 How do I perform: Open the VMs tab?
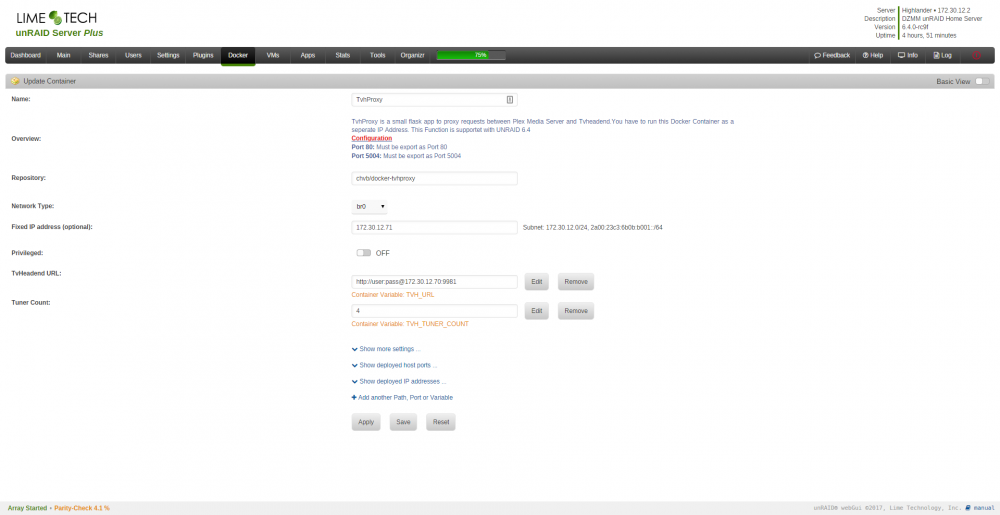pos(273,55)
